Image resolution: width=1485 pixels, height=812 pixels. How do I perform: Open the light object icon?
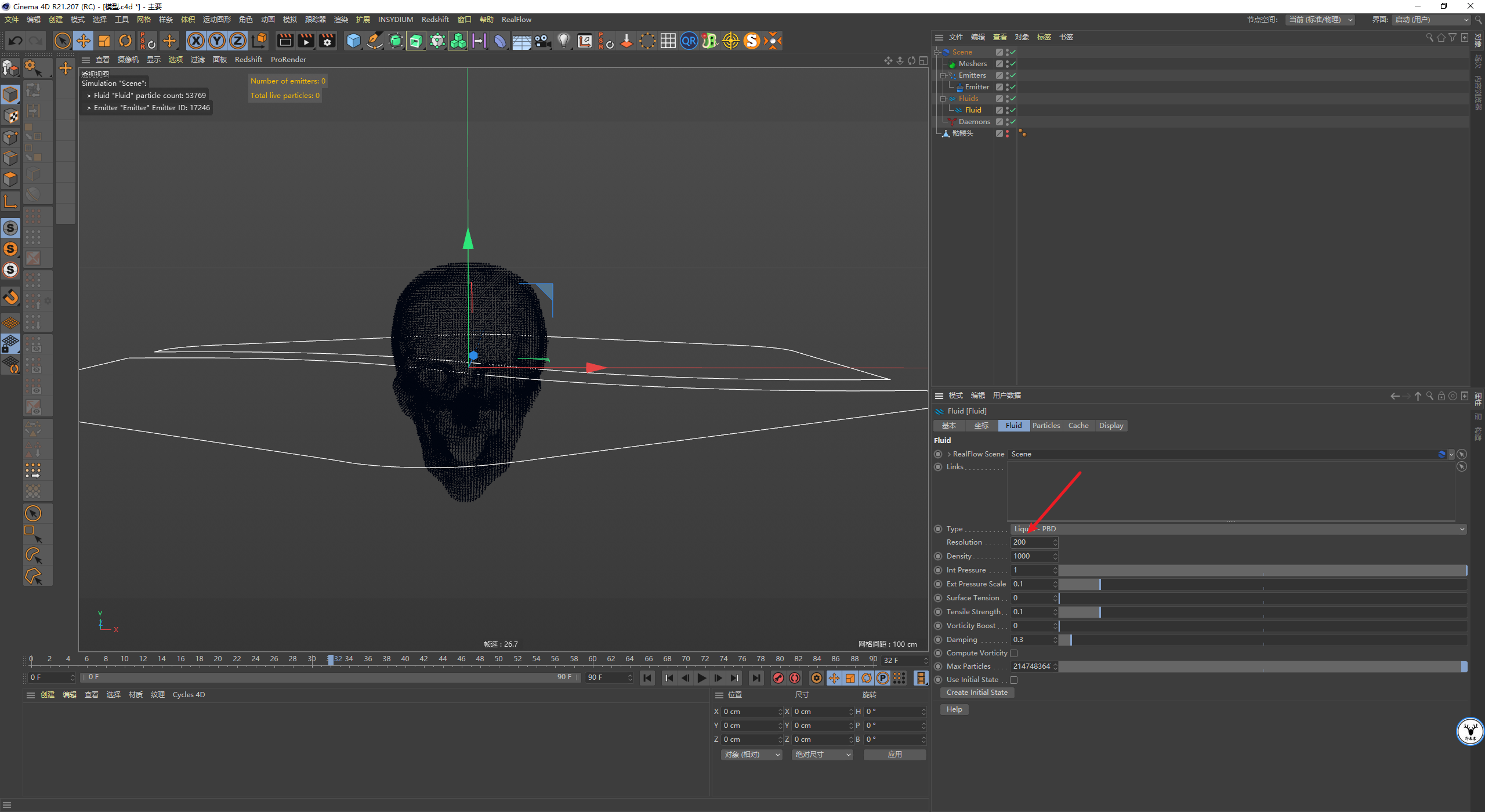[563, 41]
